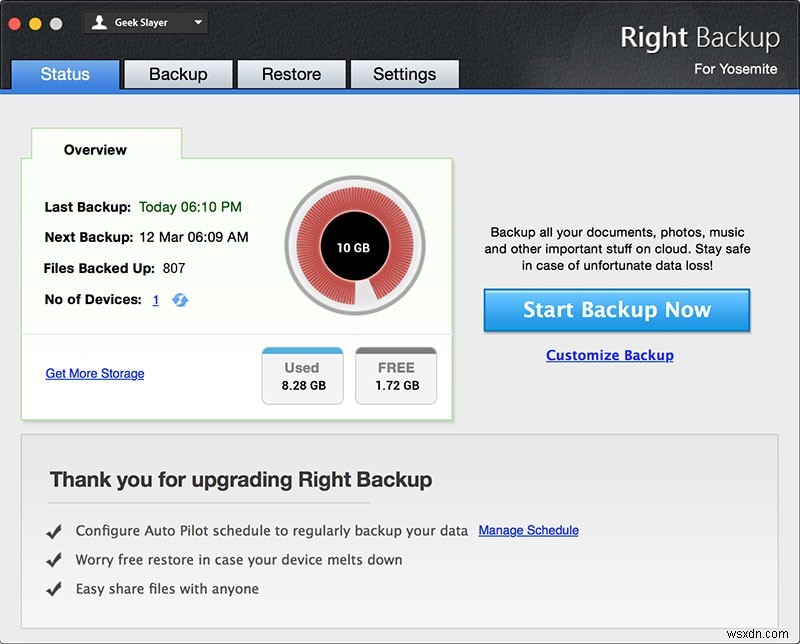Open the Manage Schedule link
This screenshot has width=800, height=644.
point(528,530)
